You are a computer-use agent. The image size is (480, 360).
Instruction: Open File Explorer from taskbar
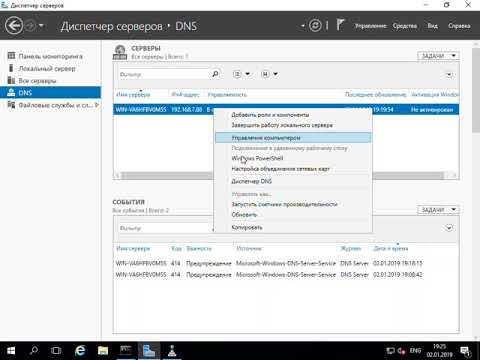tap(103, 351)
